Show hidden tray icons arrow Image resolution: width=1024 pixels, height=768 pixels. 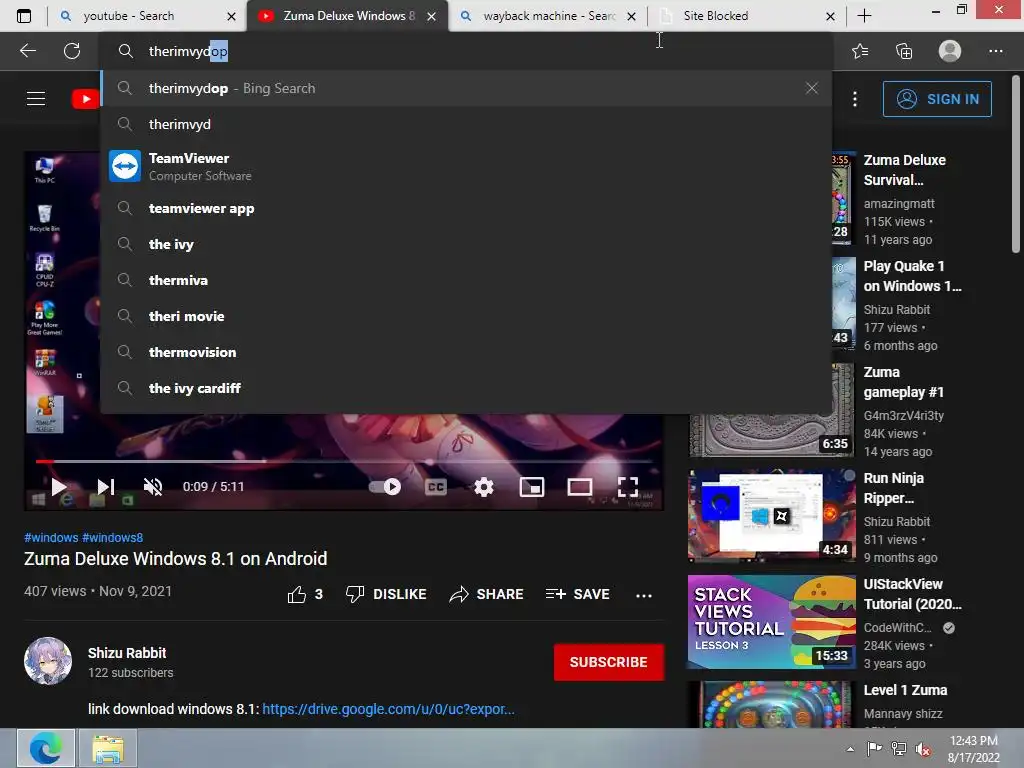click(850, 749)
